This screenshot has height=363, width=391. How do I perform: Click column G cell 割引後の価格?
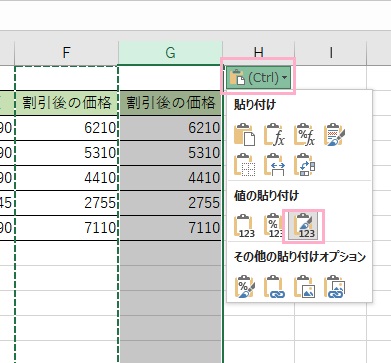coord(170,103)
